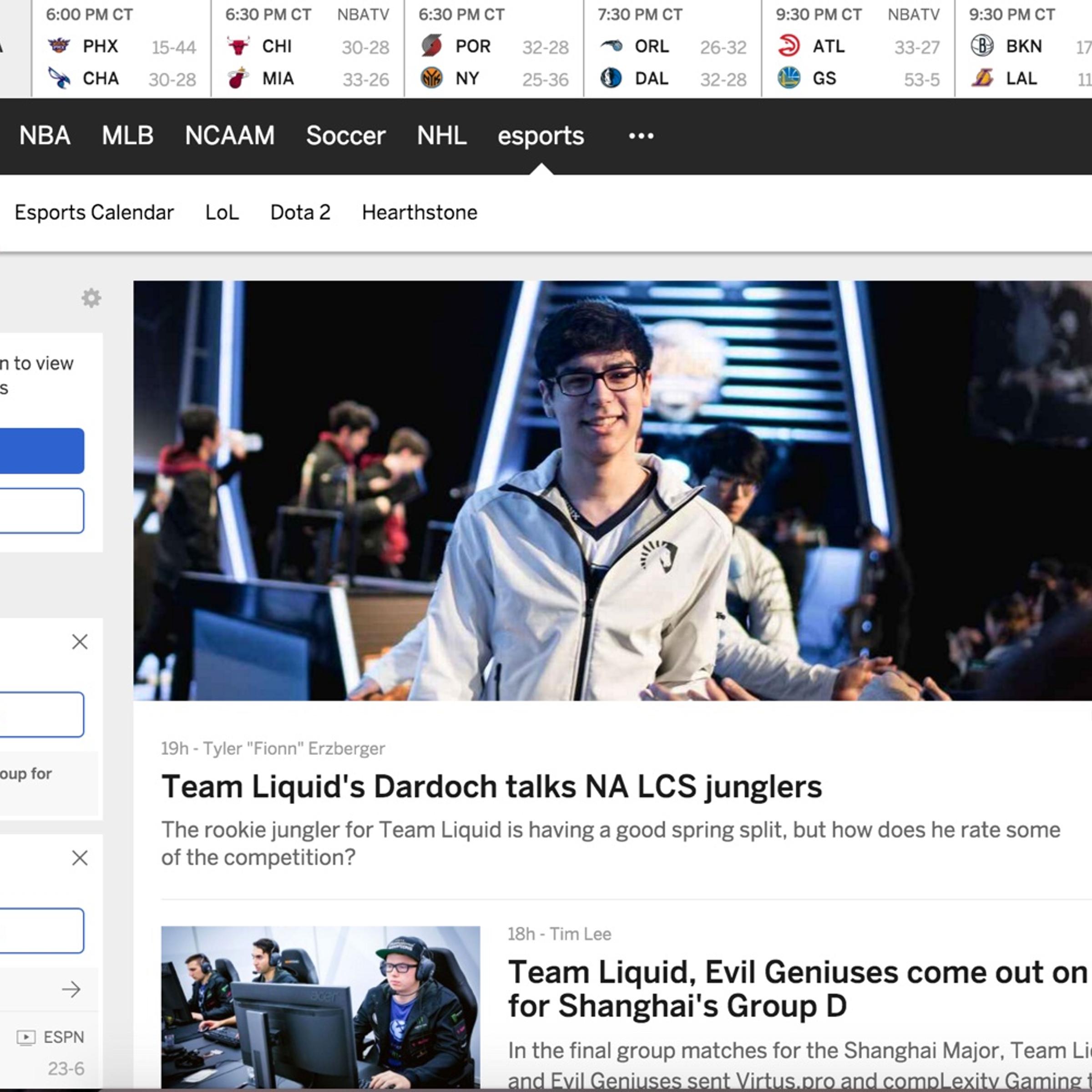Dismiss the upper sidebar card
This screenshot has width=1092, height=1092.
pos(80,642)
